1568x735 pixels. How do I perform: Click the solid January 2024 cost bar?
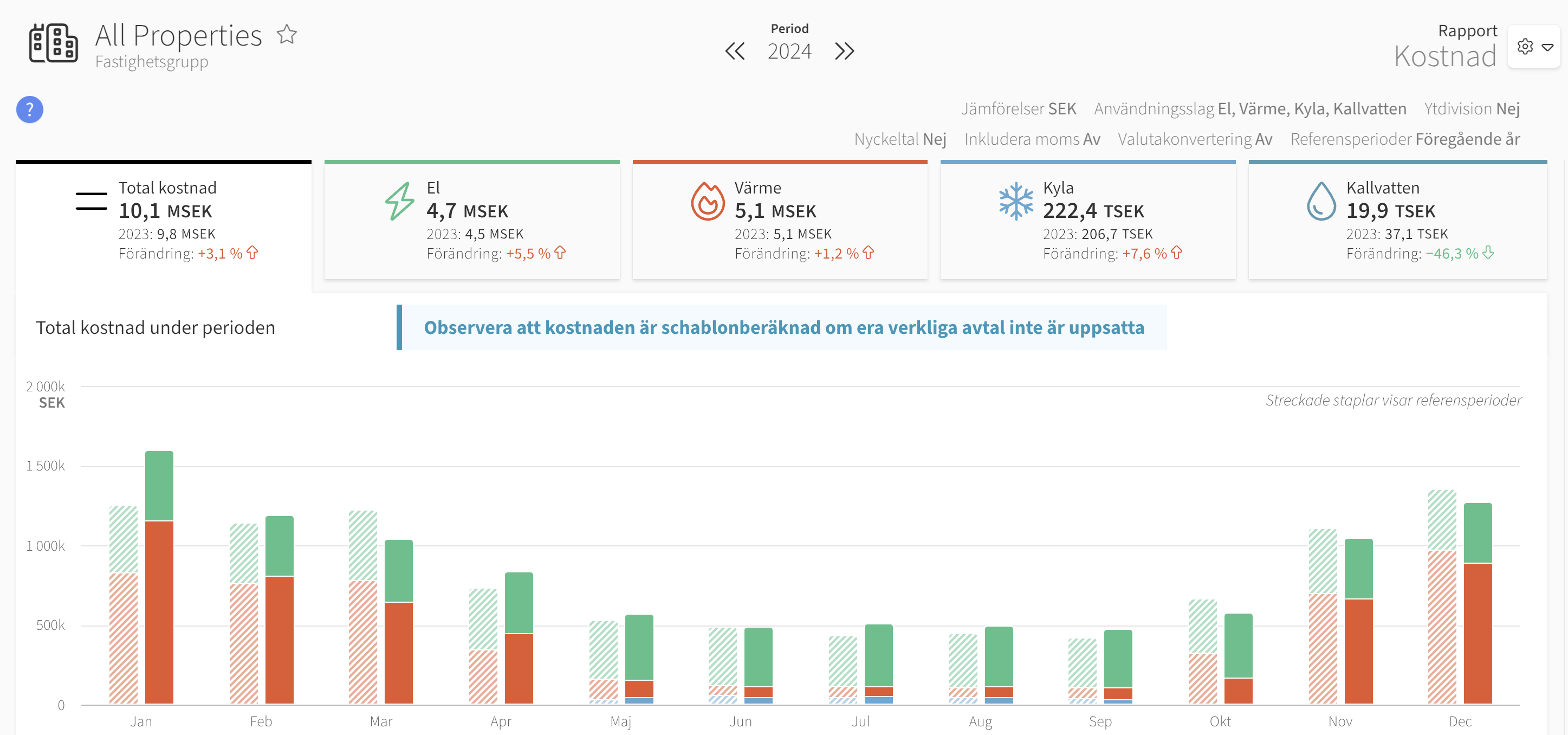coord(159,577)
